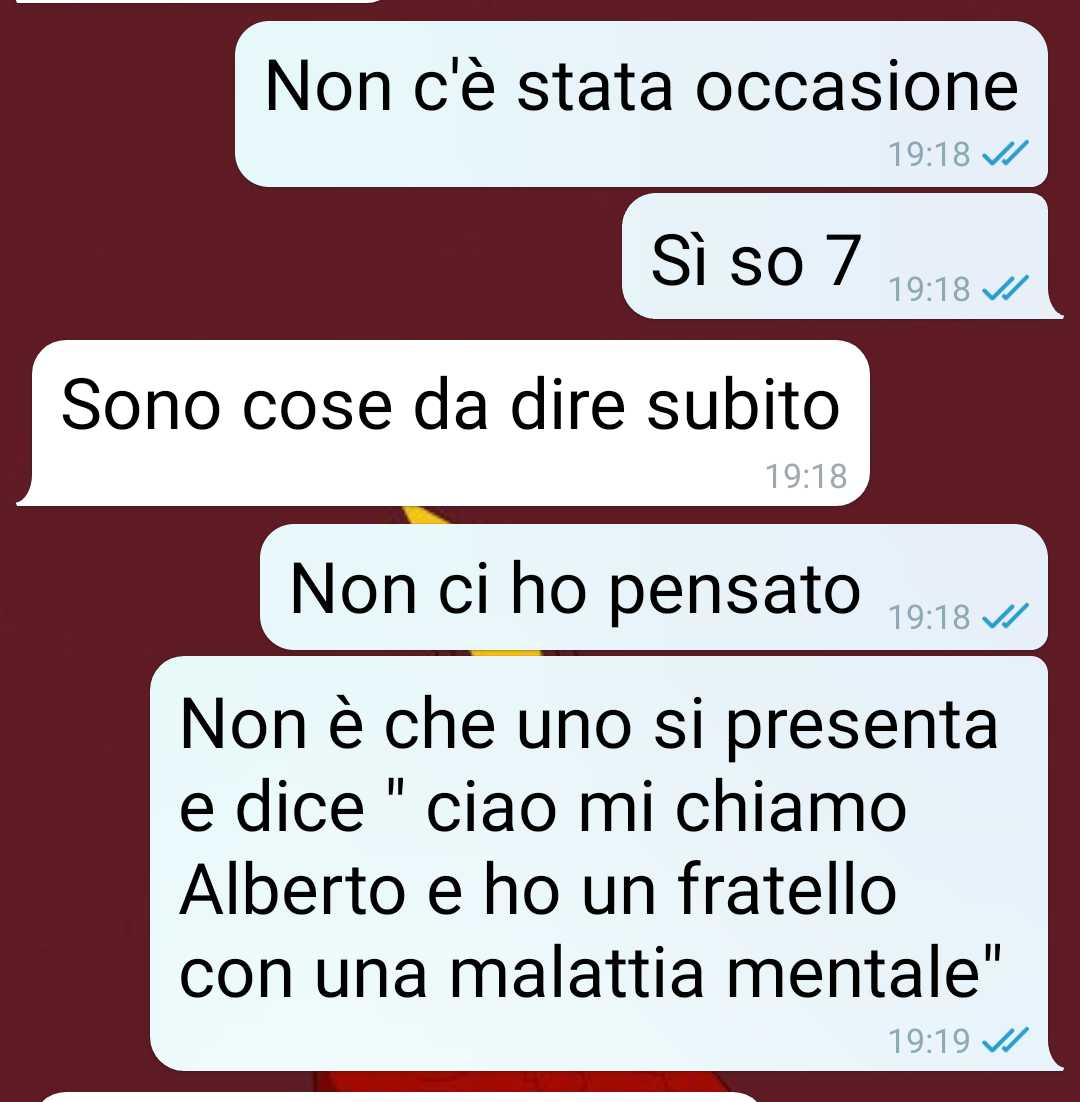
Task: Tap blue ticks next to "Non ci ho pensato"
Action: click(1005, 616)
